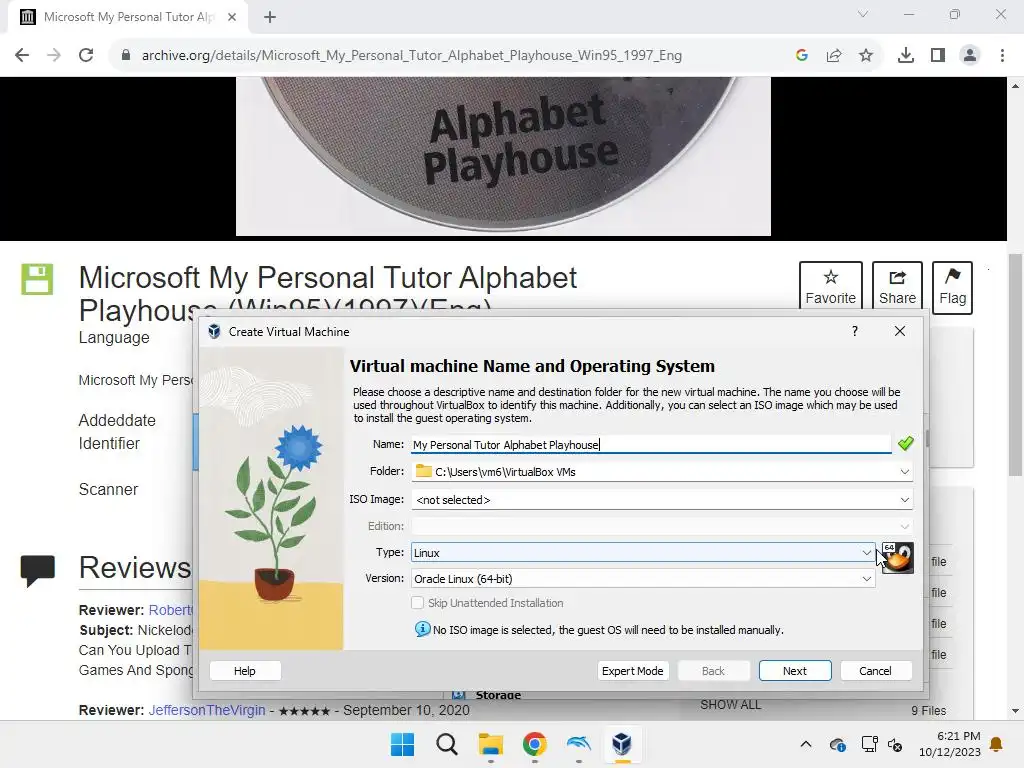Open OneDrive cloud tray icon
This screenshot has width=1024, height=768.
pyautogui.click(x=838, y=744)
